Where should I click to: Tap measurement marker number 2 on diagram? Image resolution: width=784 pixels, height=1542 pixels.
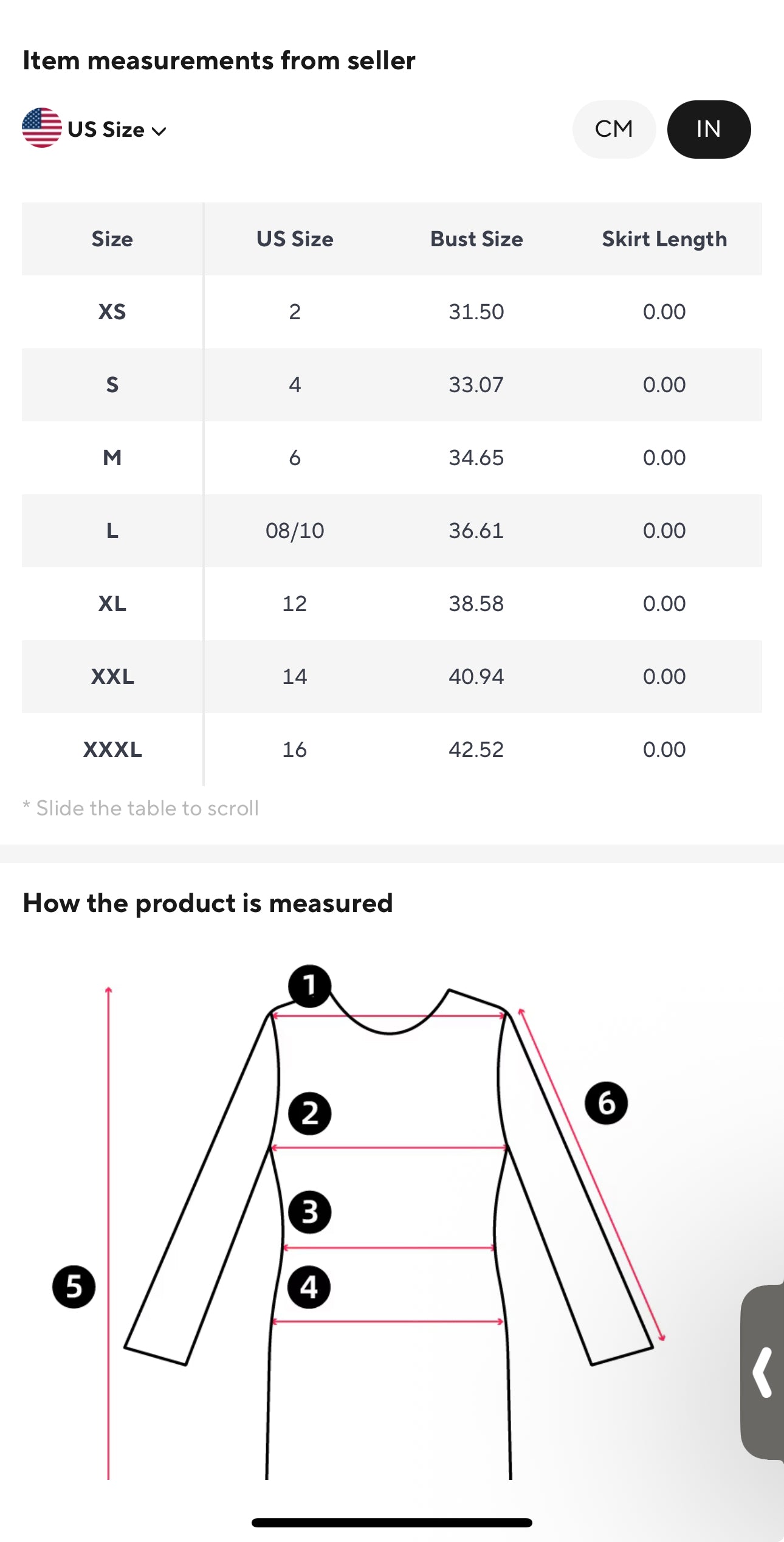click(309, 1113)
